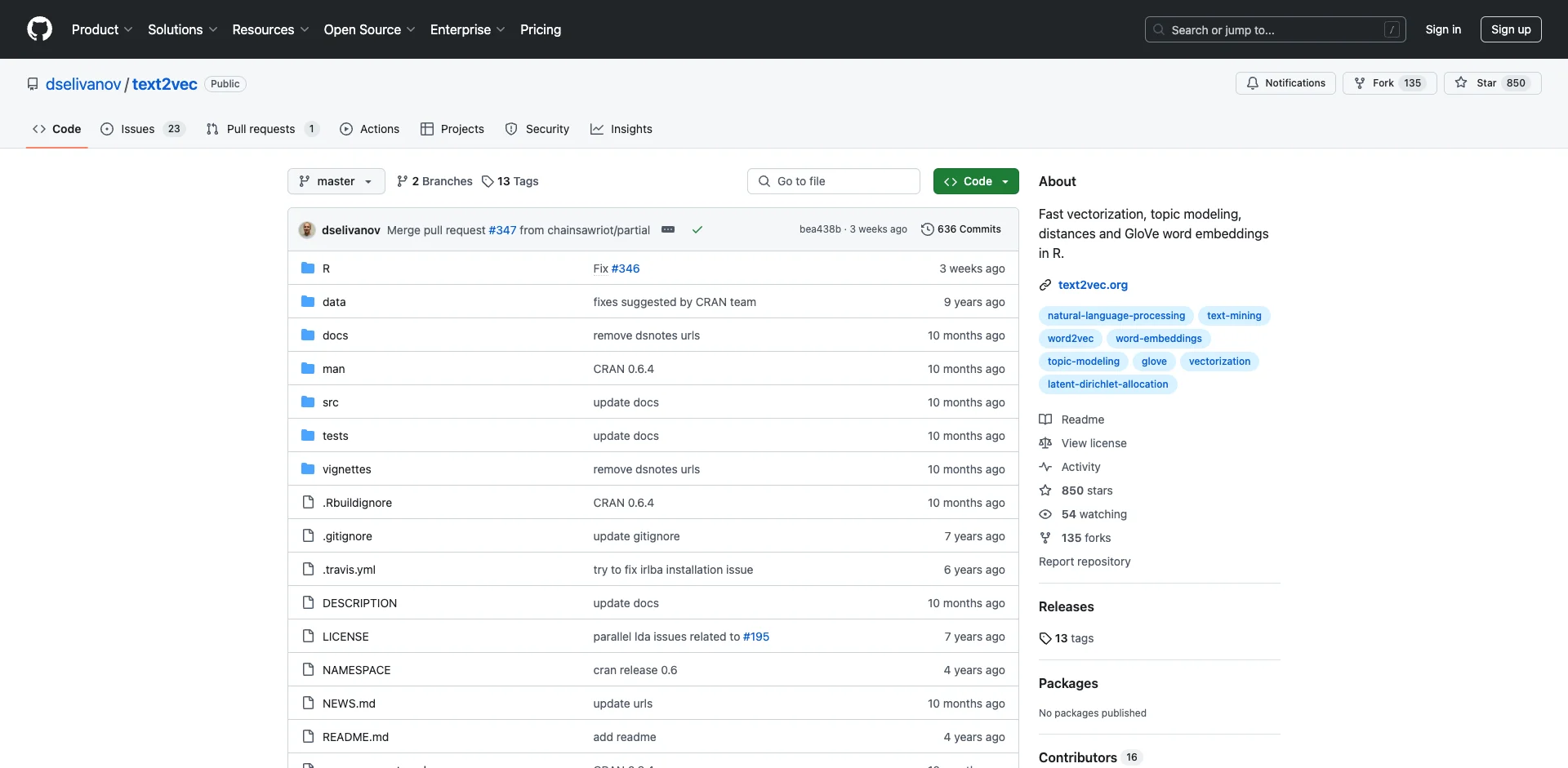This screenshot has width=1568, height=768.
Task: Click the 13 Tags link near branches
Action: pos(510,181)
